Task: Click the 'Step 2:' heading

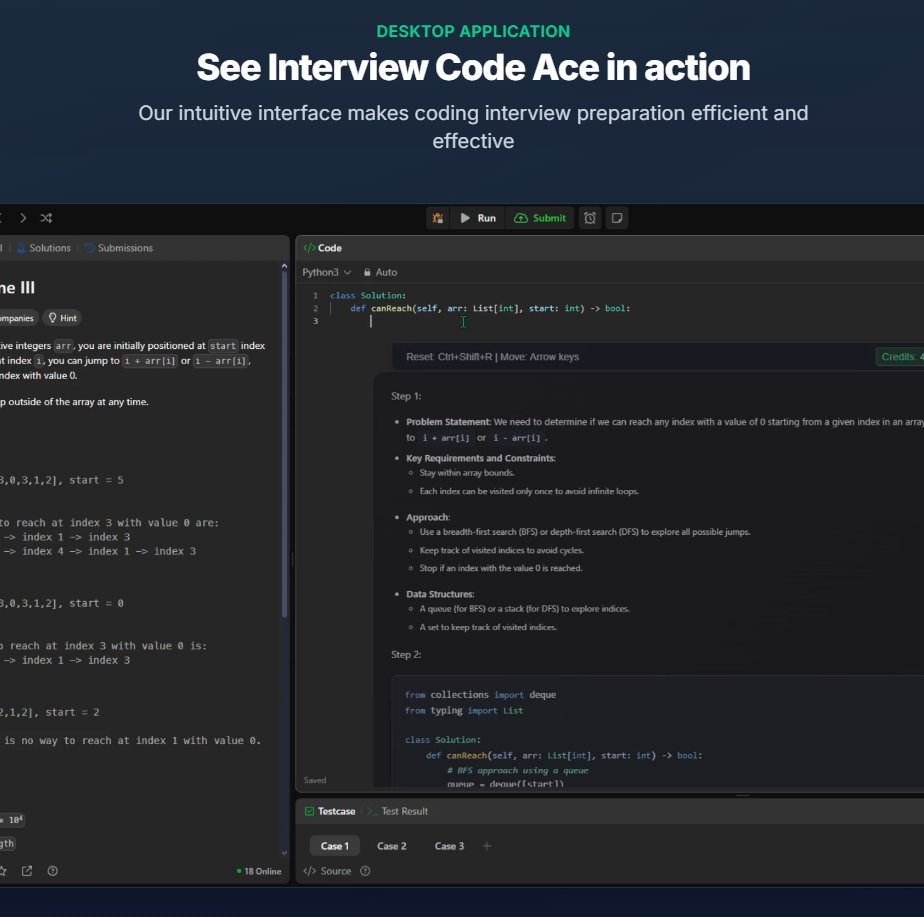Action: pos(406,655)
